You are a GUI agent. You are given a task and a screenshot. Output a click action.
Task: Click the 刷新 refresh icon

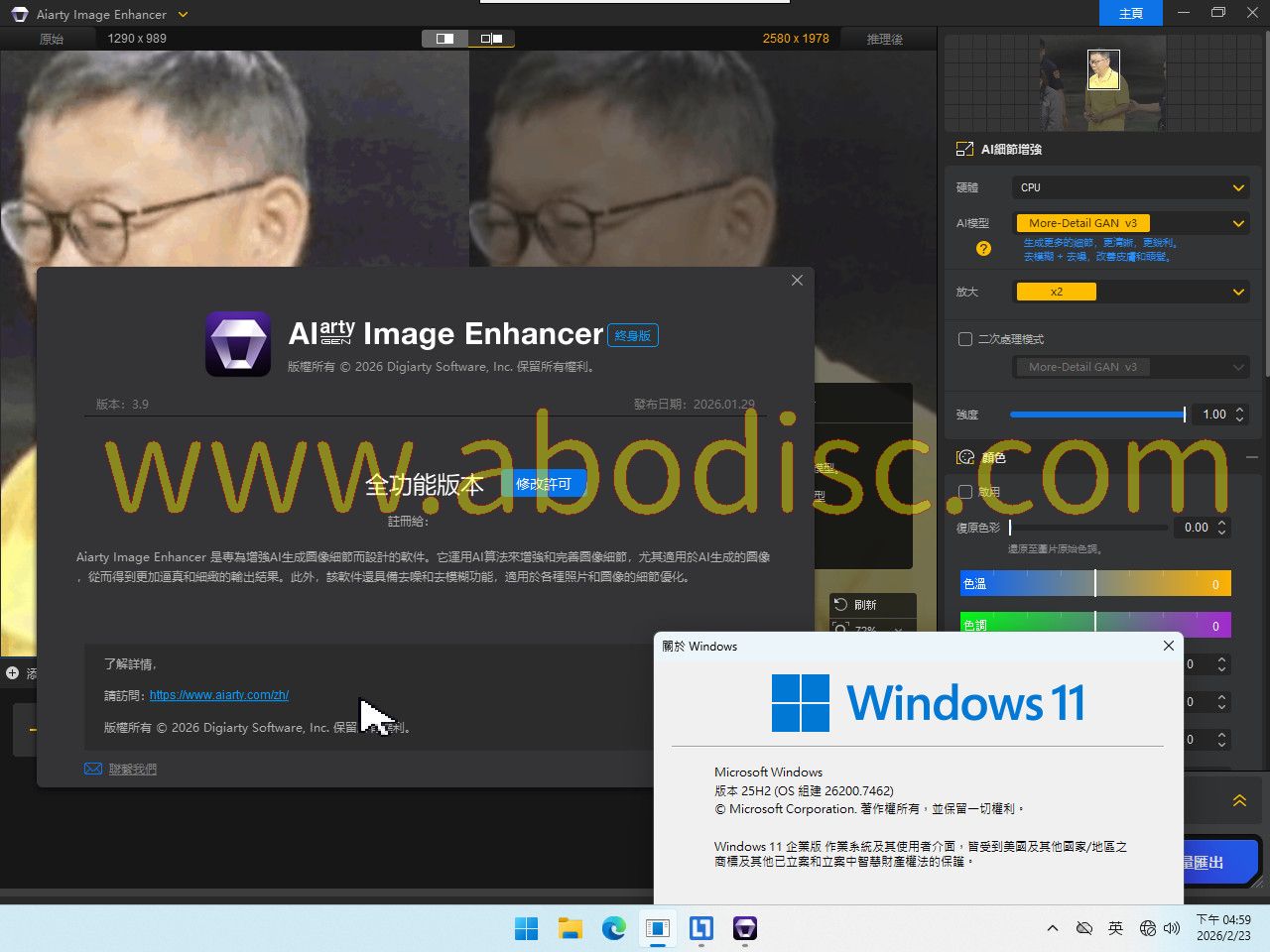841,604
